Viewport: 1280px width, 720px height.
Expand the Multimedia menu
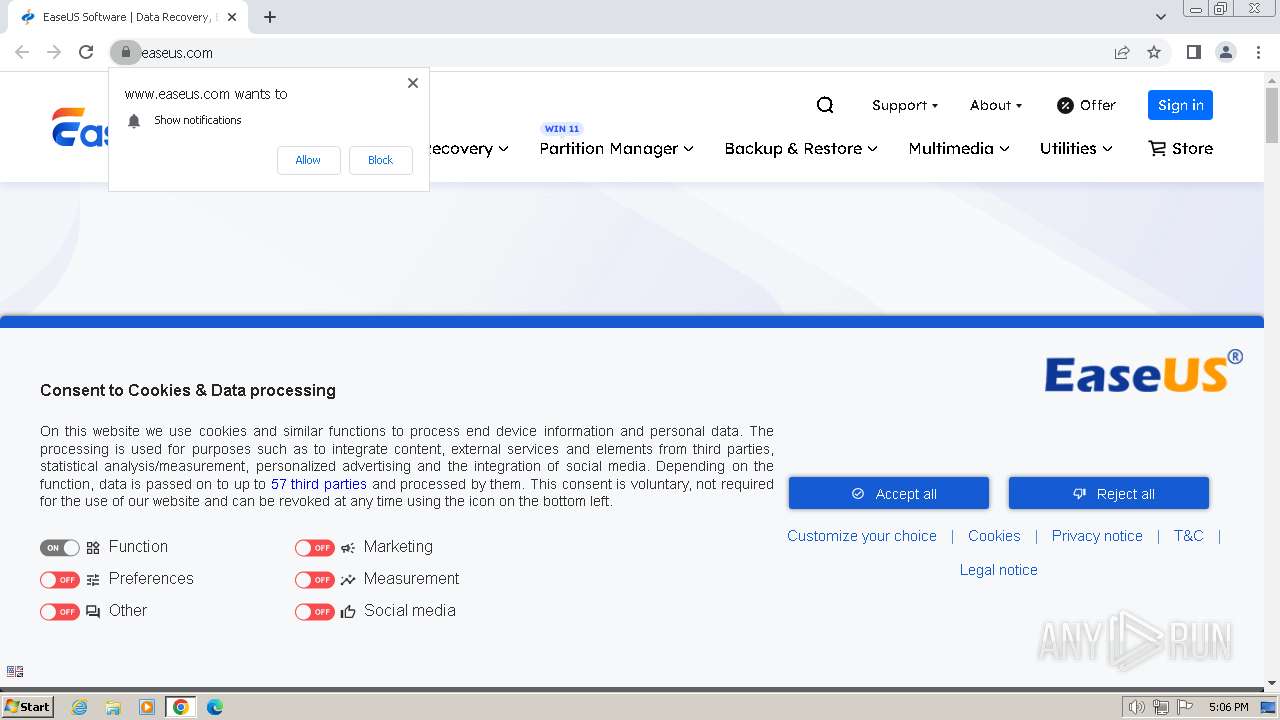pyautogui.click(x=959, y=148)
